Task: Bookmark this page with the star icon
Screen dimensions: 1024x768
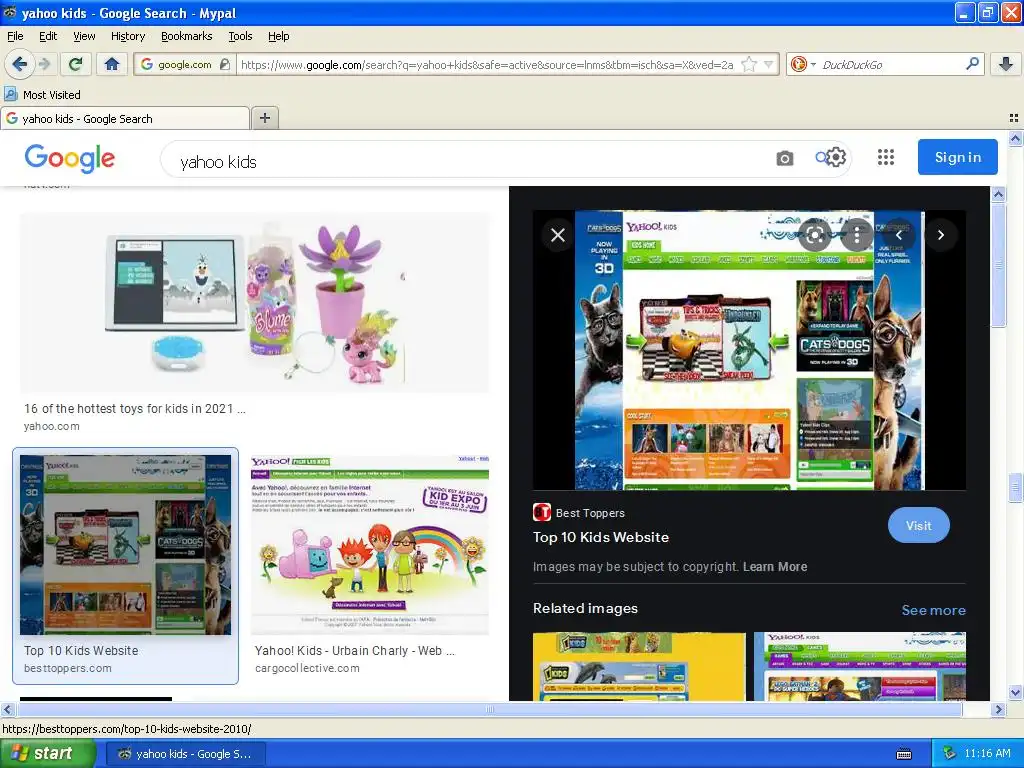Action: click(x=749, y=64)
